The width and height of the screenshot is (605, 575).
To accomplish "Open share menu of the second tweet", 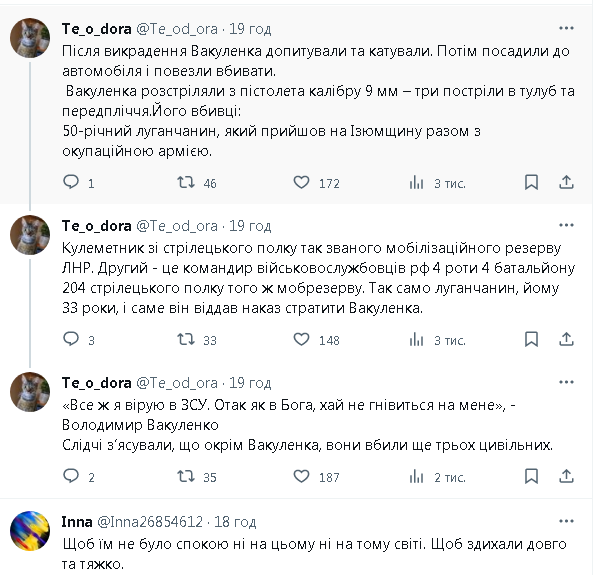I will 566,340.
